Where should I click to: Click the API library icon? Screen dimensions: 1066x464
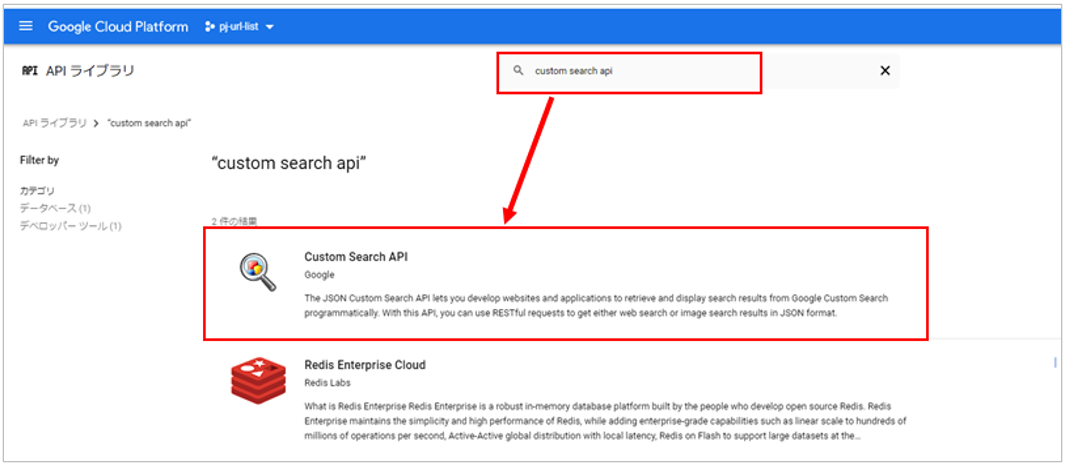pyautogui.click(x=29, y=71)
